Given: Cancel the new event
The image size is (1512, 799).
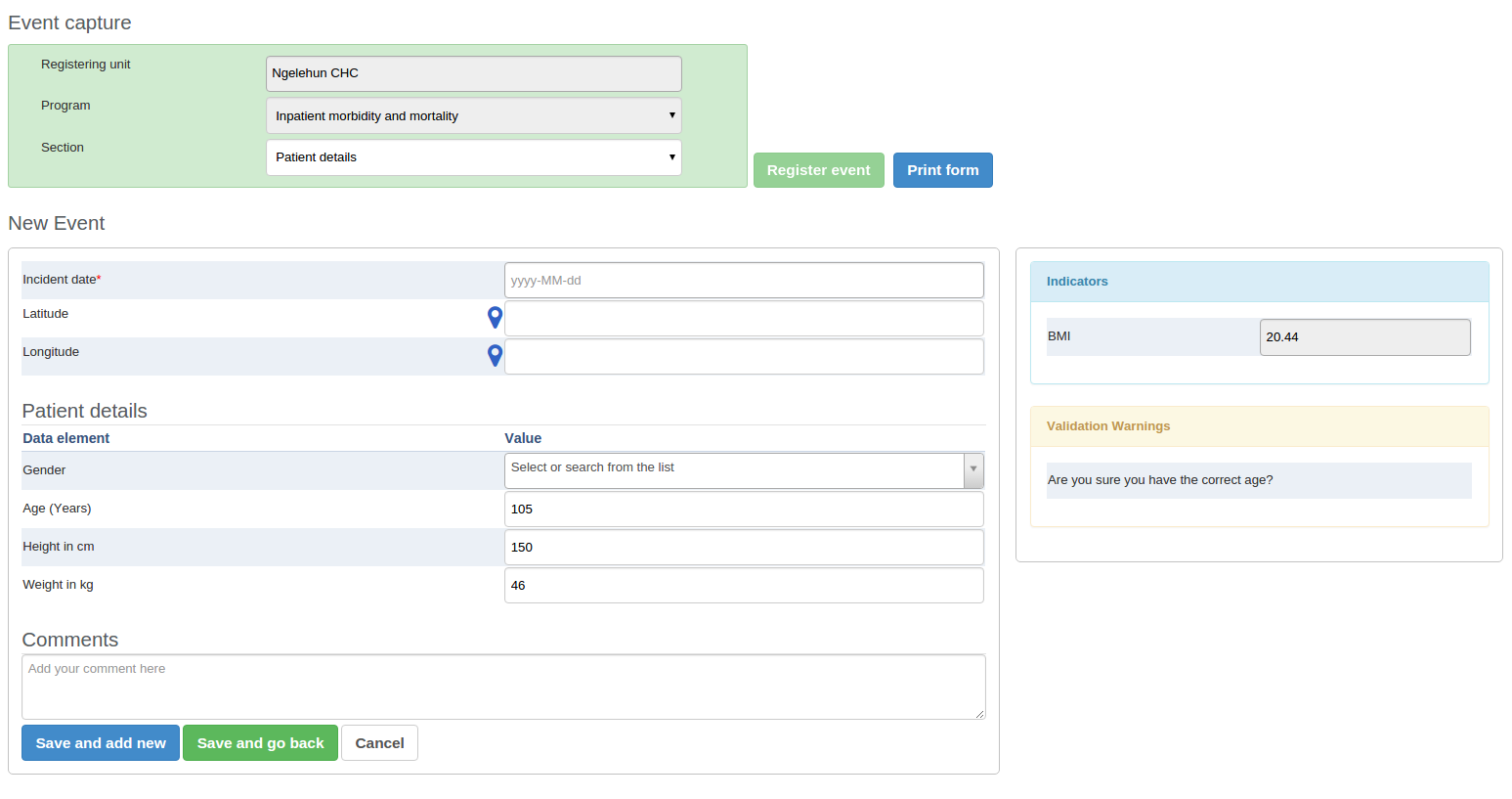Looking at the screenshot, I should click(x=379, y=743).
